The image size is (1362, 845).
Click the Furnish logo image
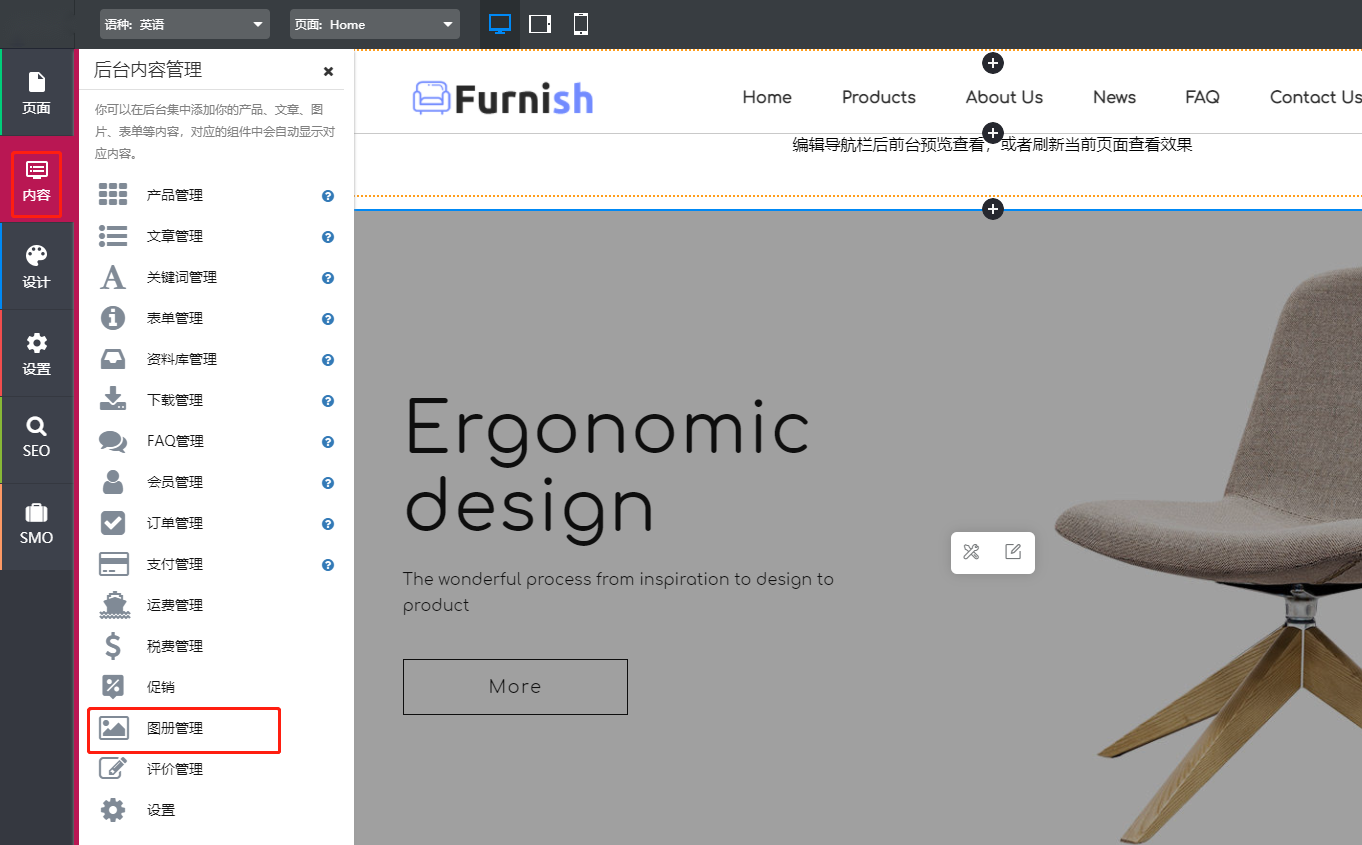pos(503,98)
